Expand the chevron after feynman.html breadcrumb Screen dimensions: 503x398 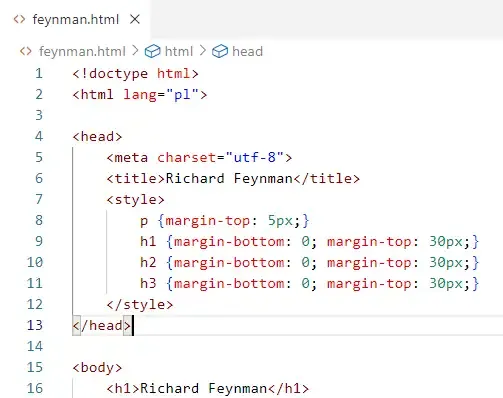(x=135, y=51)
